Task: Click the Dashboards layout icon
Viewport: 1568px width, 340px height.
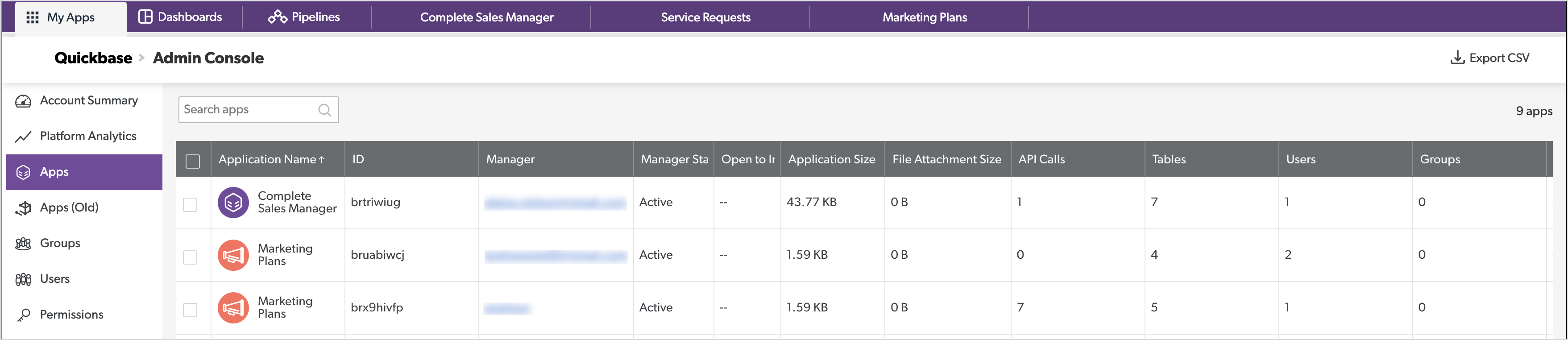Action: [145, 17]
